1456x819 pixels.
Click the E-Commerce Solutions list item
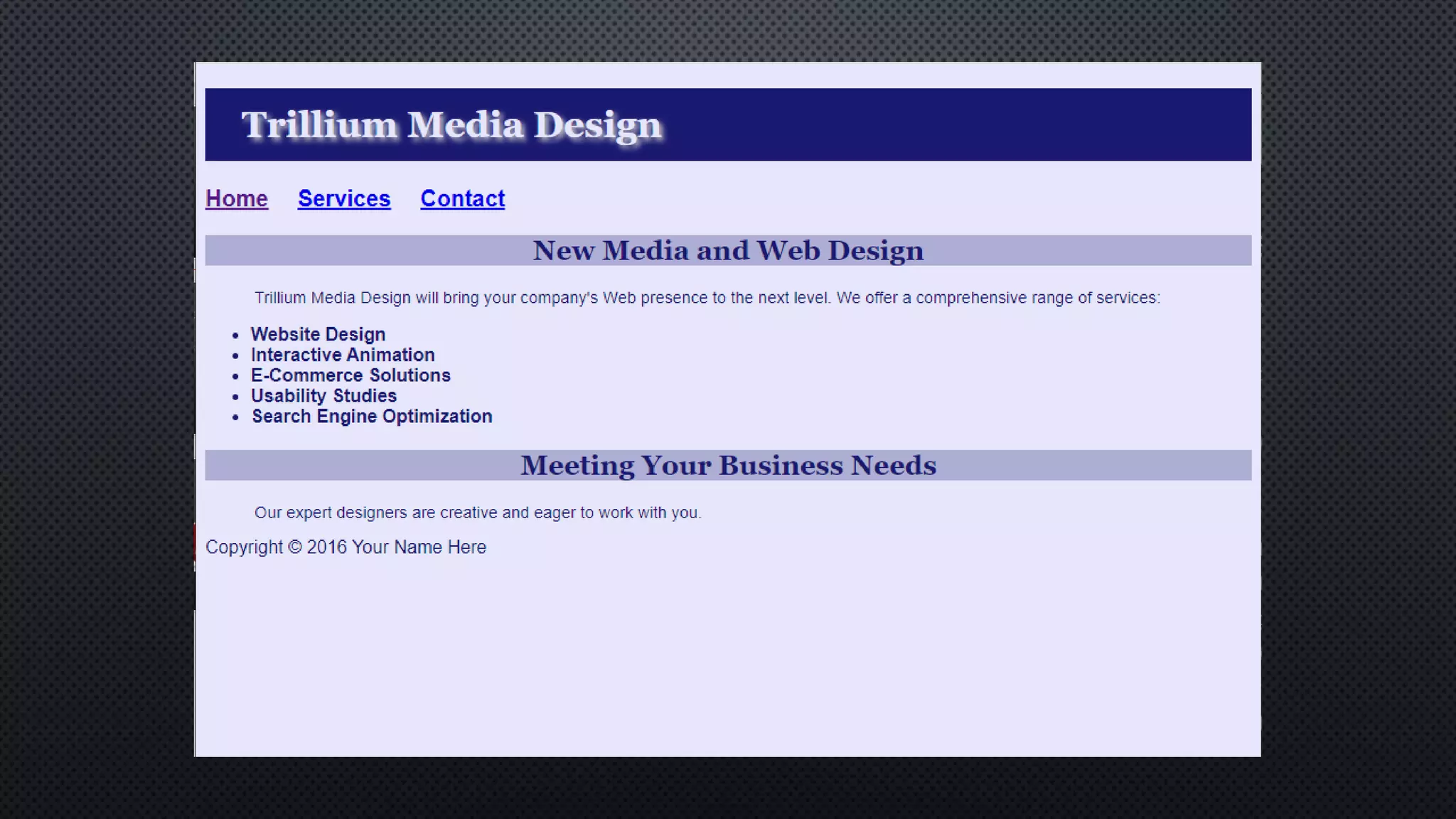coord(350,375)
